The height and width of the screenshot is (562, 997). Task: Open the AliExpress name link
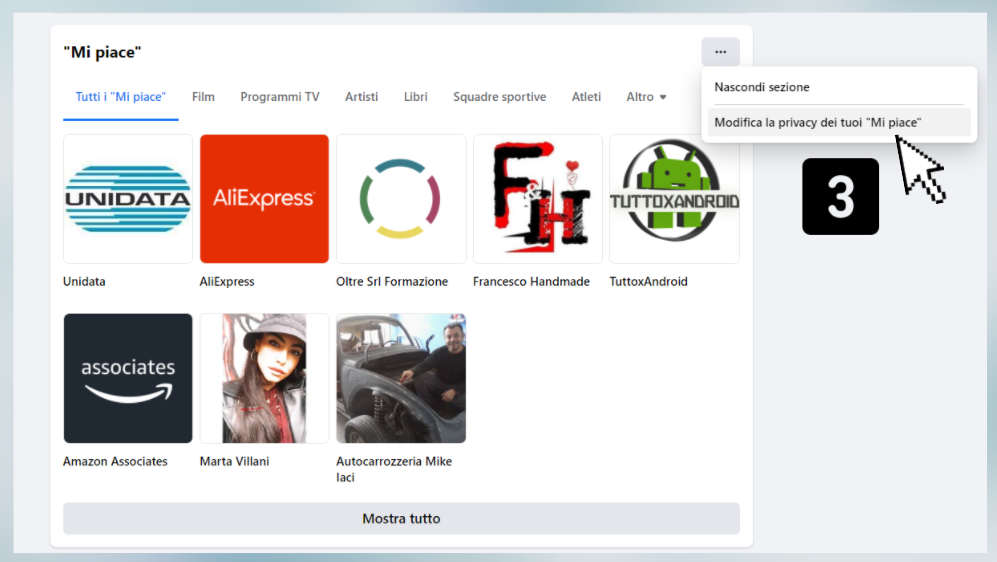227,282
